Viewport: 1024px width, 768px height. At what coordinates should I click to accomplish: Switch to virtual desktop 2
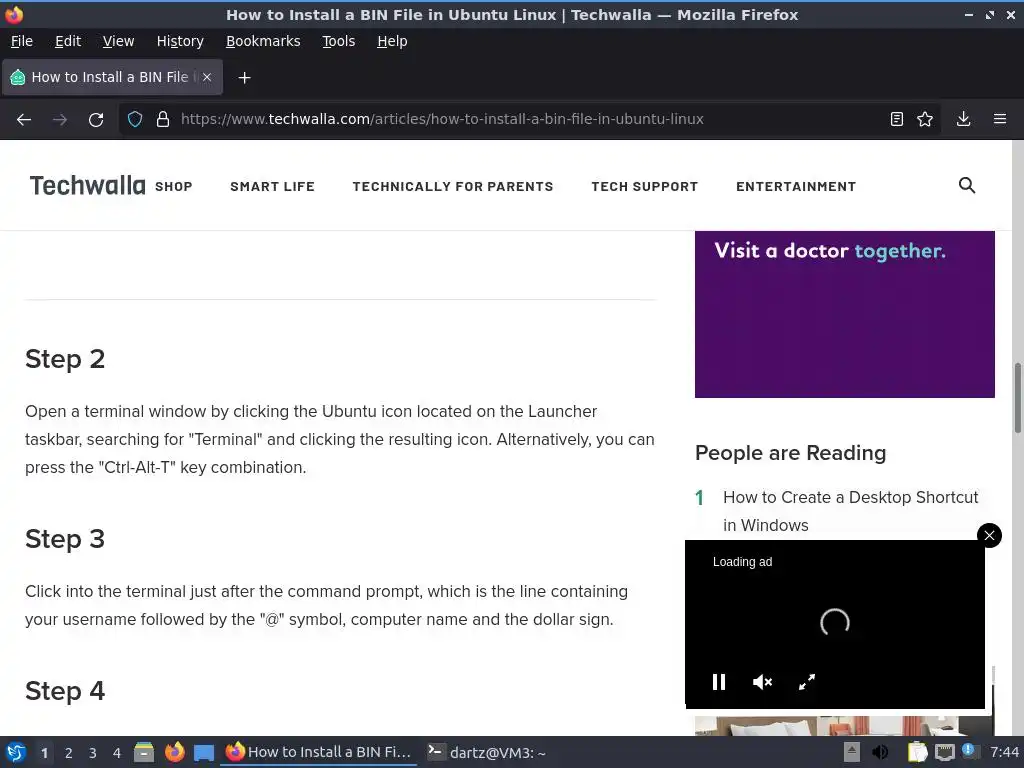click(69, 753)
